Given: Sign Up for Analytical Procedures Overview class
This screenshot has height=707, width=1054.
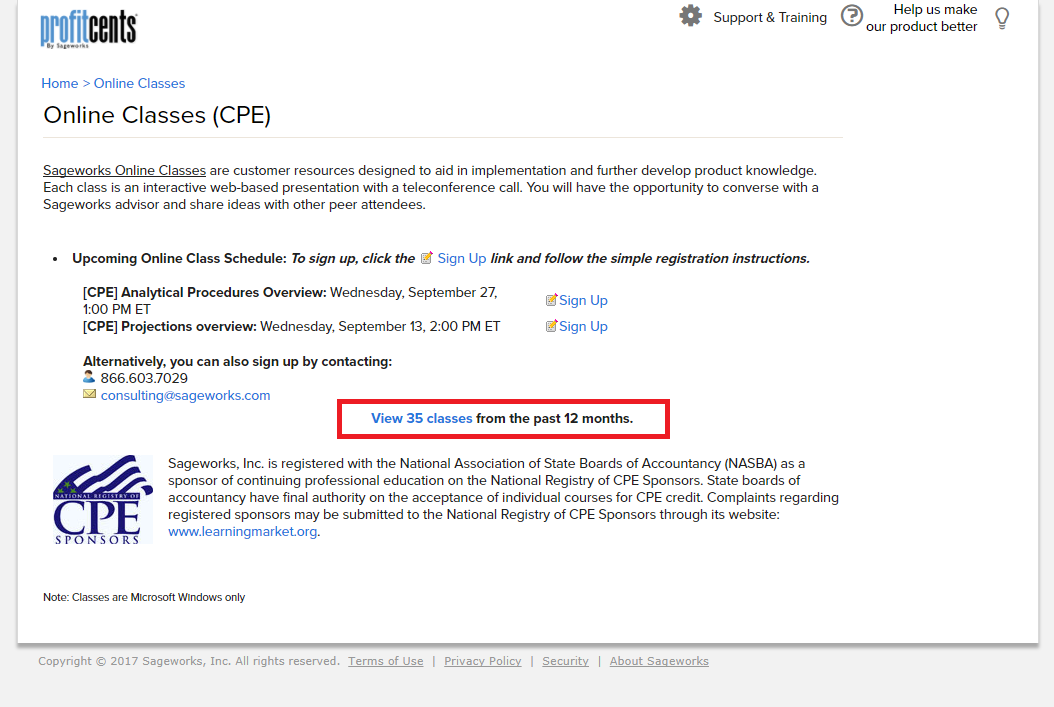Looking at the screenshot, I should [583, 300].
